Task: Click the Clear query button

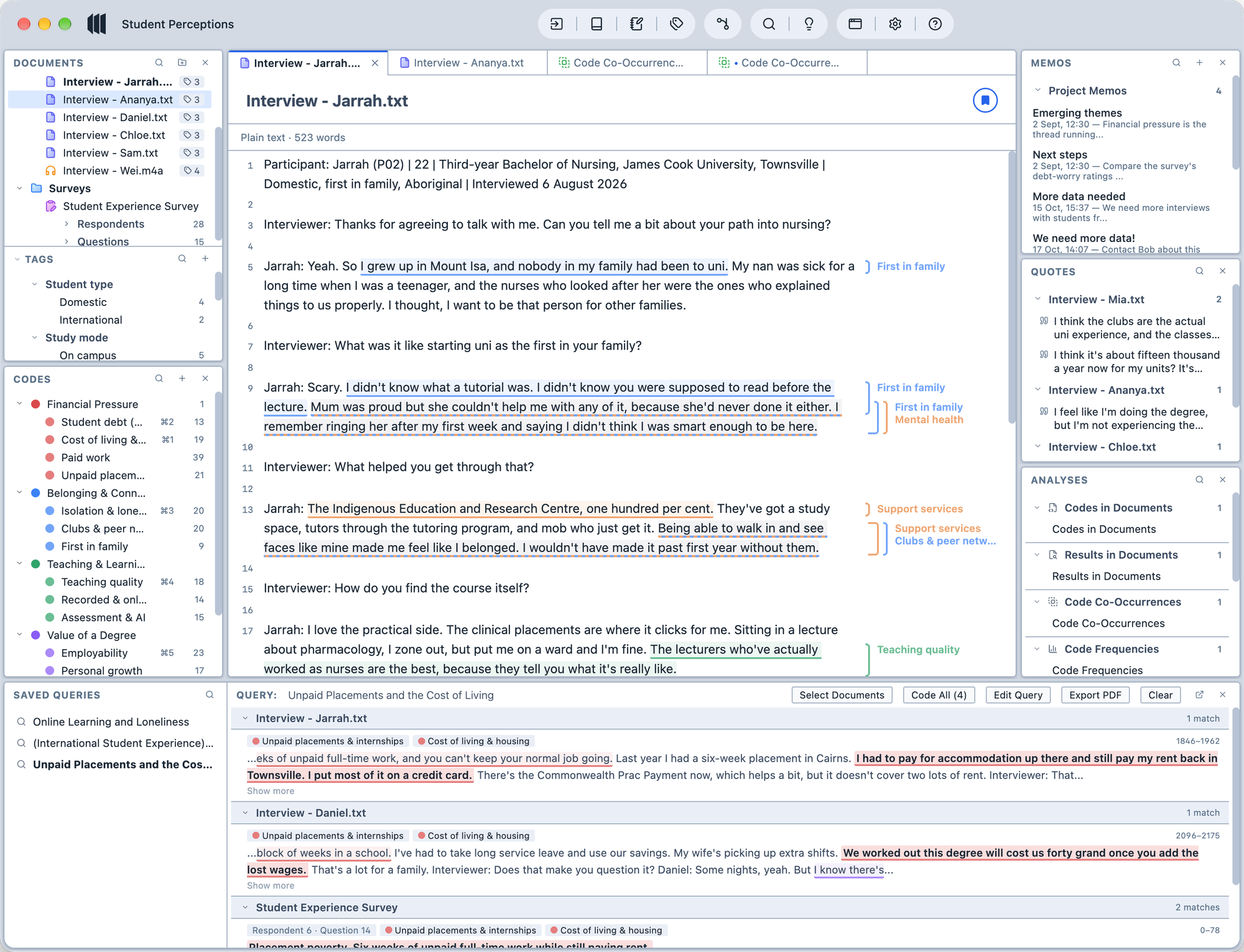Action: click(1160, 695)
